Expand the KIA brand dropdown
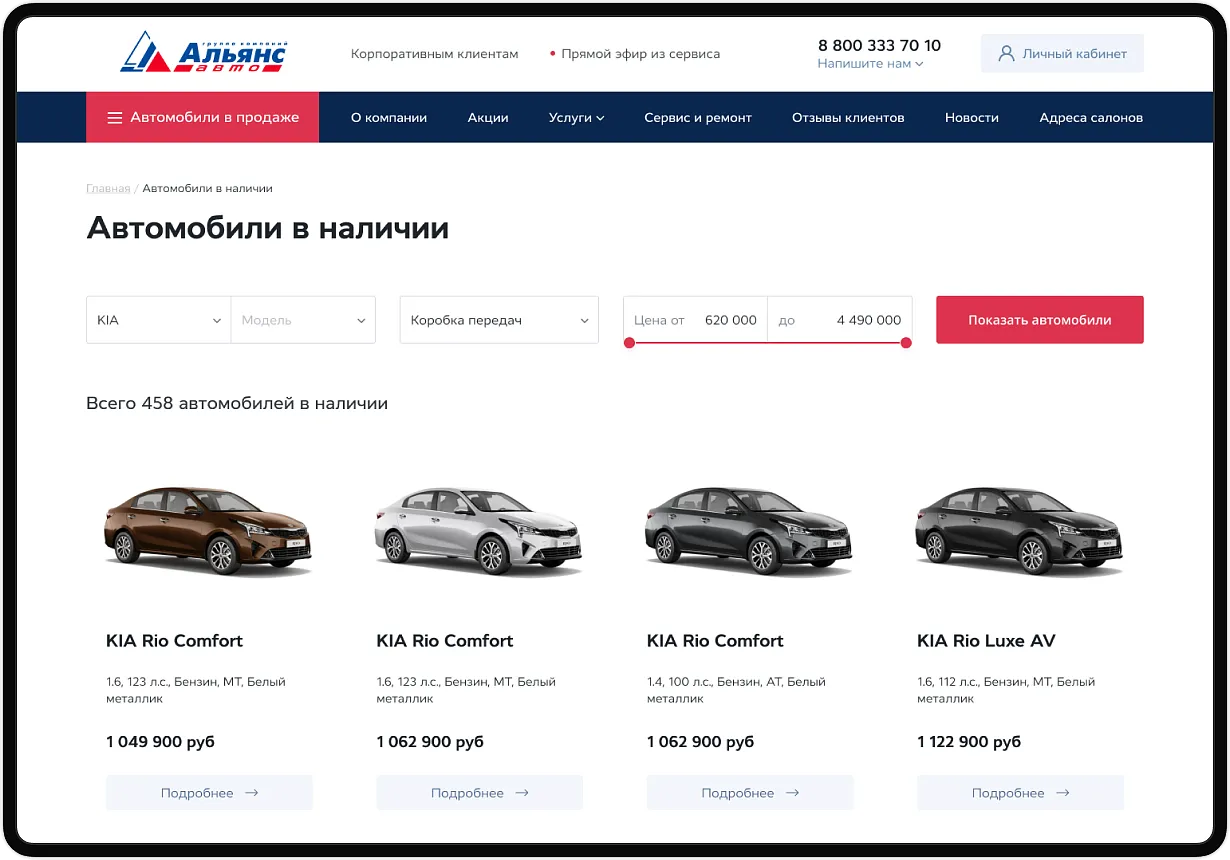Screen dimensions: 1230x860 (159, 320)
